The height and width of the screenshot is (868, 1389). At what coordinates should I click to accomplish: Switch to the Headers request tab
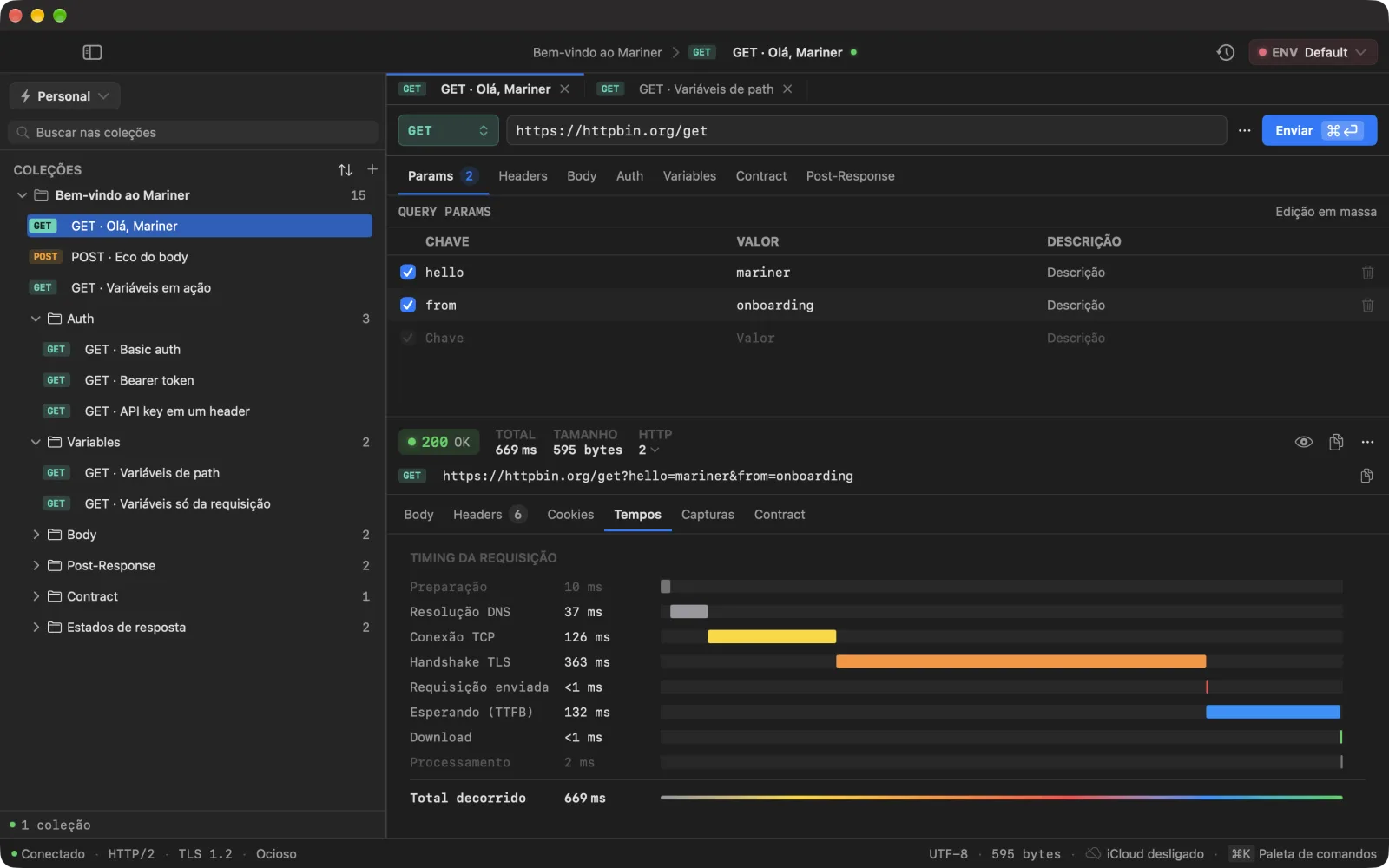tap(523, 176)
